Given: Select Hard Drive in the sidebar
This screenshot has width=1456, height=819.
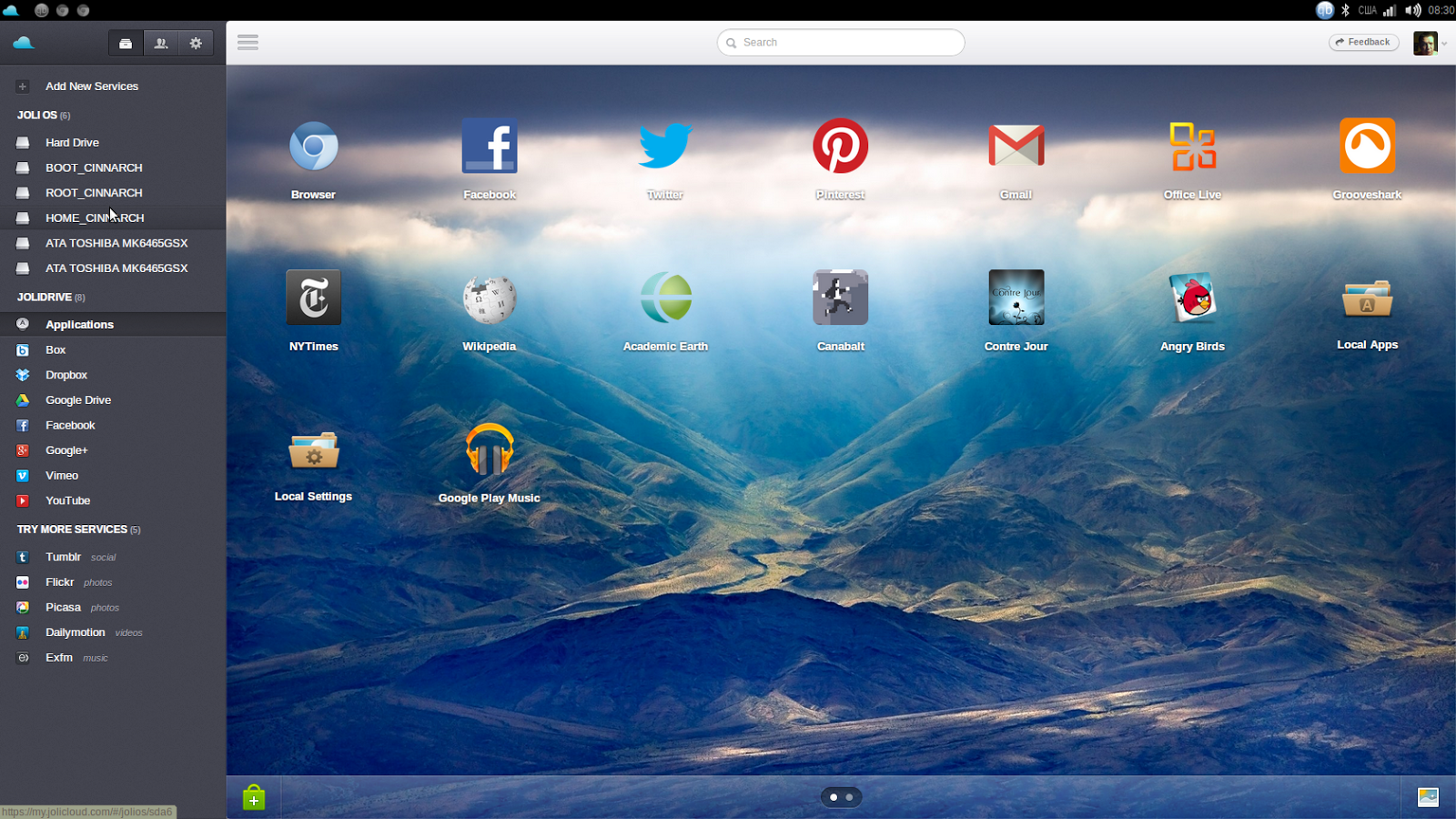Looking at the screenshot, I should [x=113, y=143].
